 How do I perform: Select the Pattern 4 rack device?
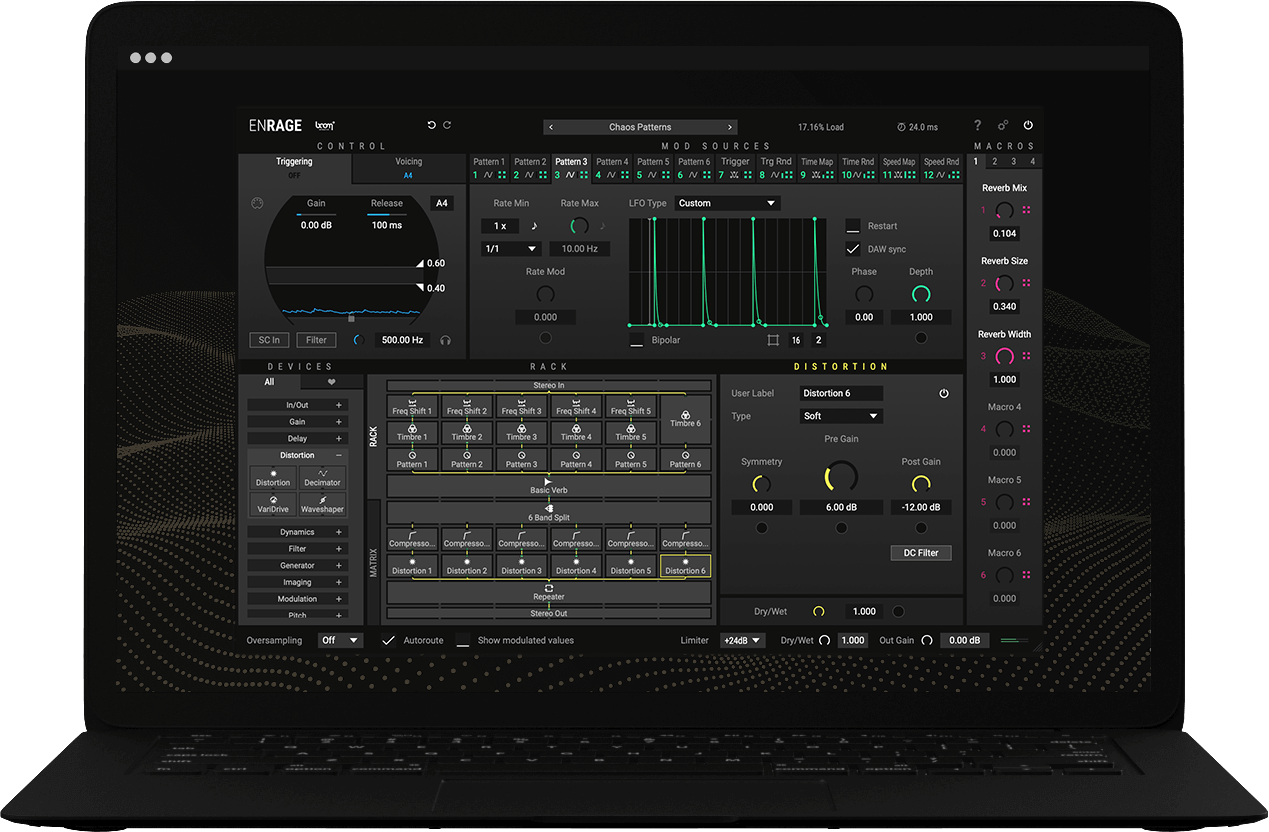(575, 459)
